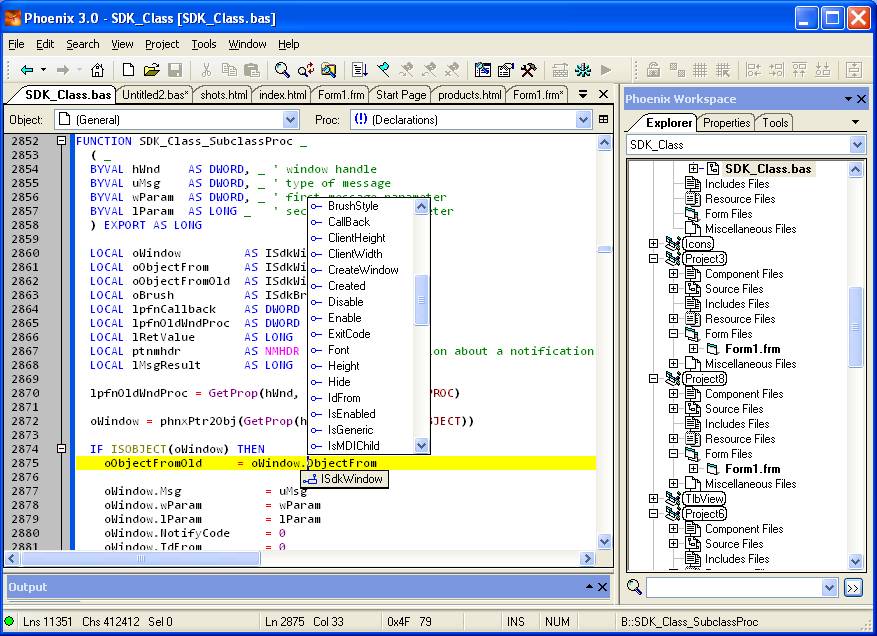
Task: Select IsEnabled in the autocomplete list
Action: pyautogui.click(x=351, y=414)
